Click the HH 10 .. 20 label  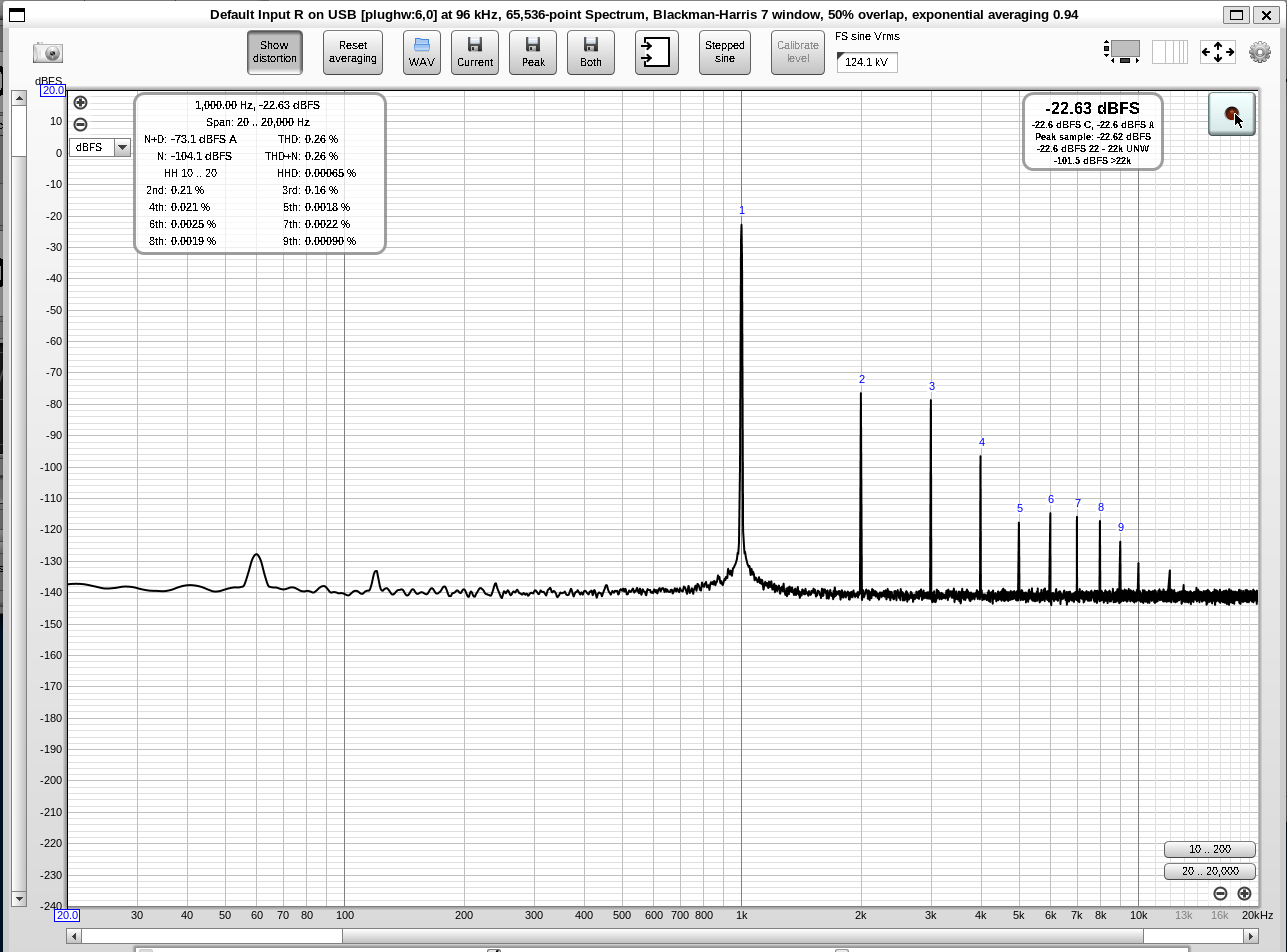(x=190, y=173)
